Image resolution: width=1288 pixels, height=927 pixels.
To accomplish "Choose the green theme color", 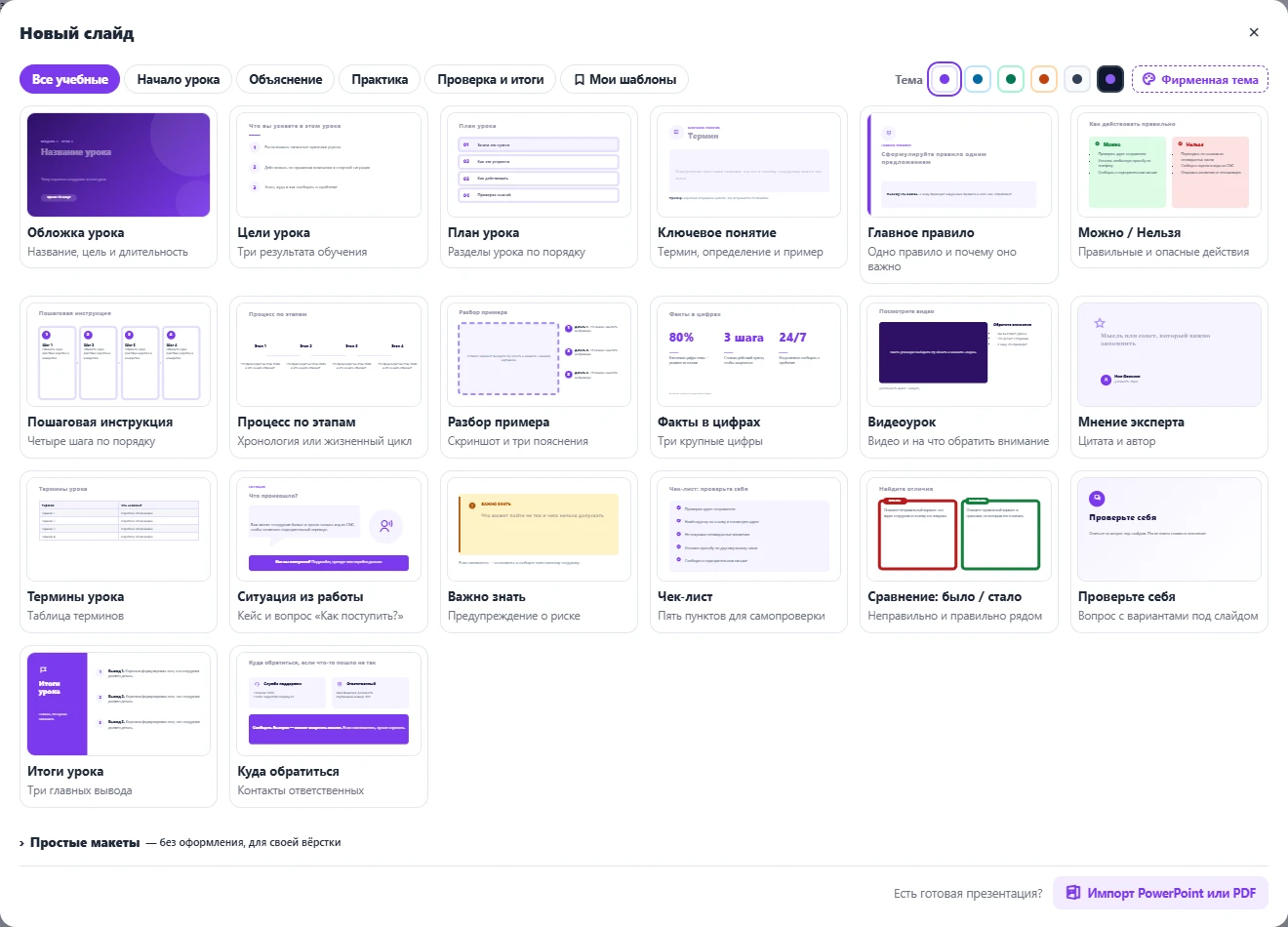I will [1011, 79].
